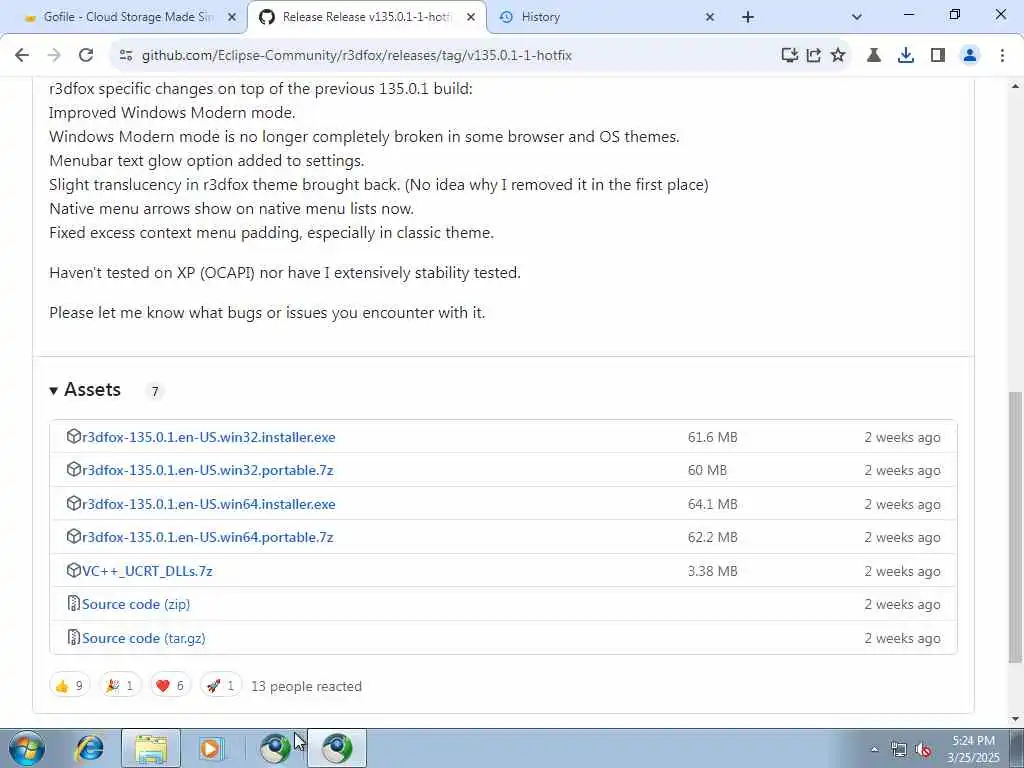
Task: Click the 13 people reacted text
Action: (306, 686)
